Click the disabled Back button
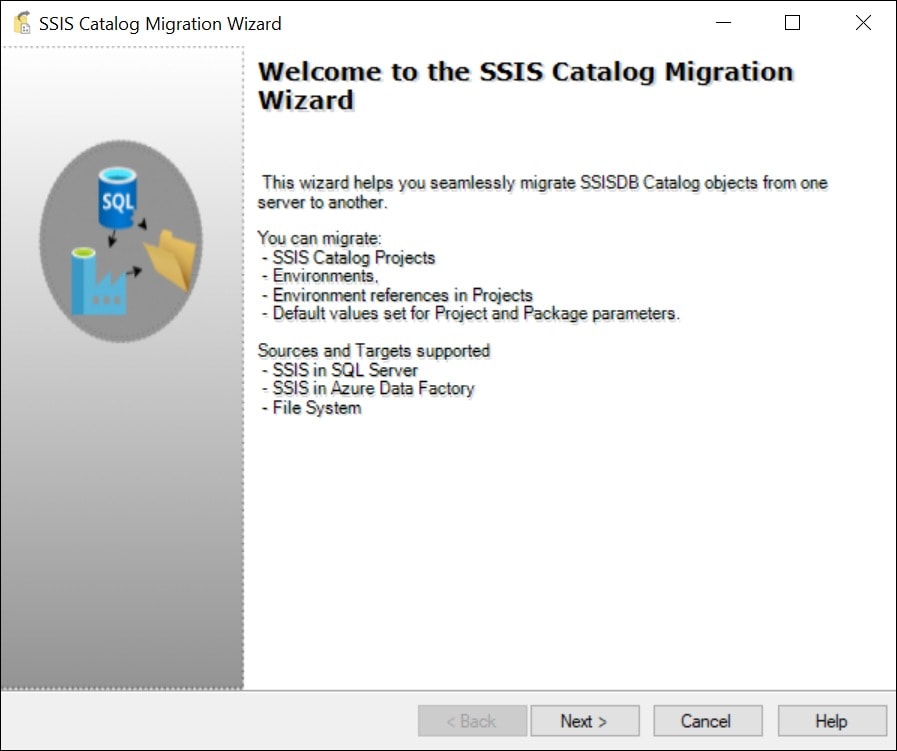 pyautogui.click(x=472, y=721)
